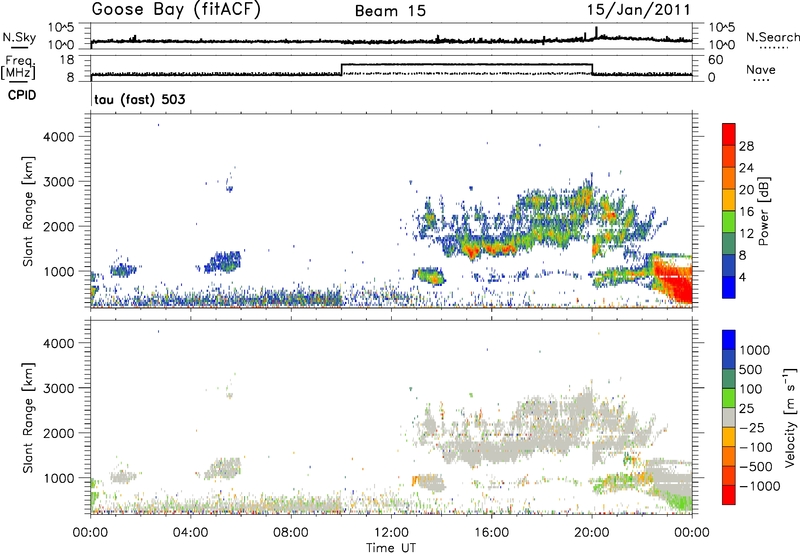Click the date '15/Jan/2011'
800x554 pixels.
coord(638,10)
